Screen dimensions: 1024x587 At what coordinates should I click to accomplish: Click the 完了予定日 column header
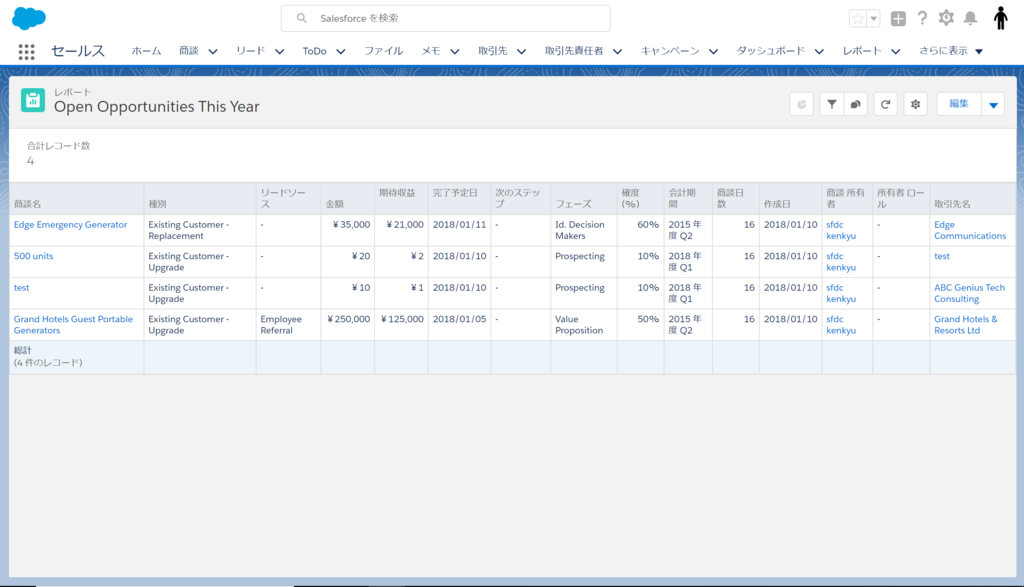coord(459,199)
